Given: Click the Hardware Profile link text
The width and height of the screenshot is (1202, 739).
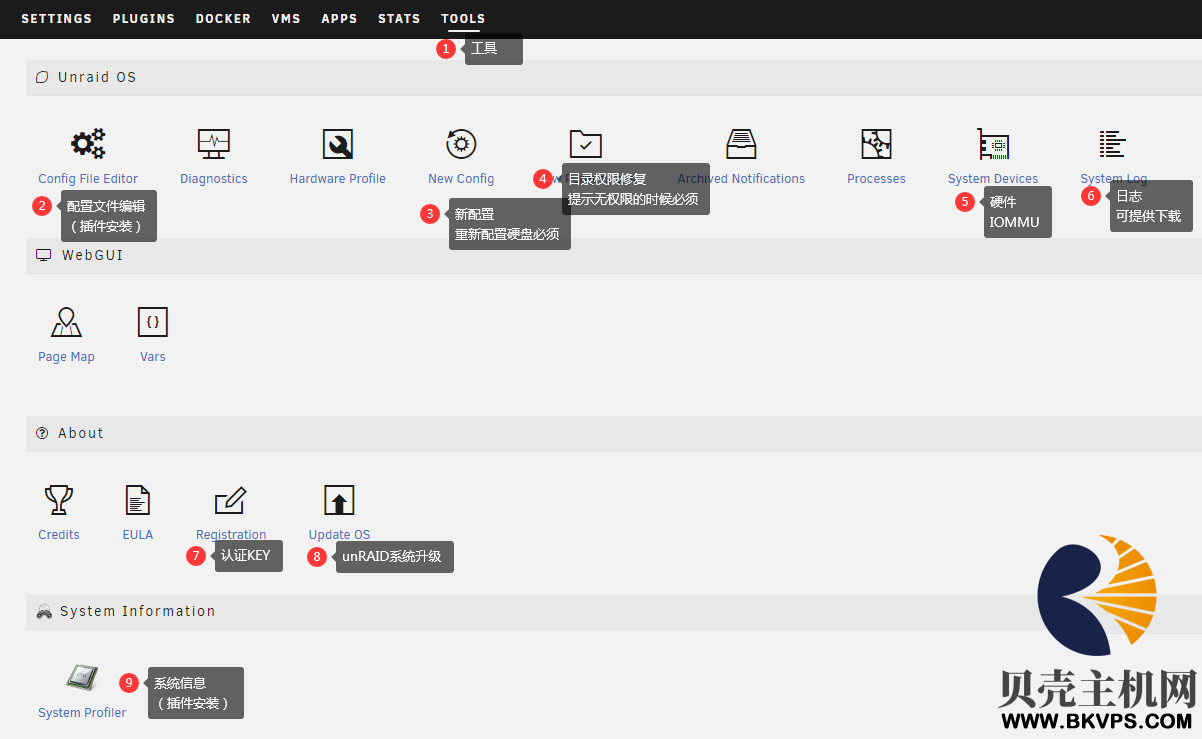Looking at the screenshot, I should click(x=338, y=179).
